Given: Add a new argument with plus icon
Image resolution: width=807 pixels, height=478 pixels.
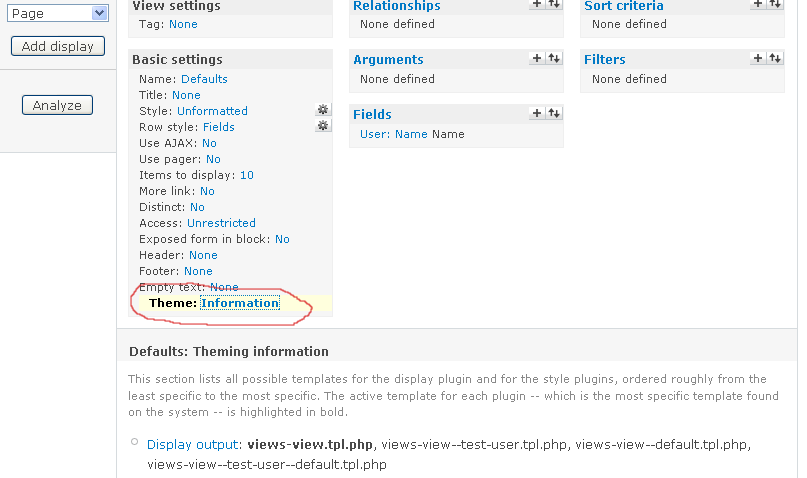Looking at the screenshot, I should point(537,59).
